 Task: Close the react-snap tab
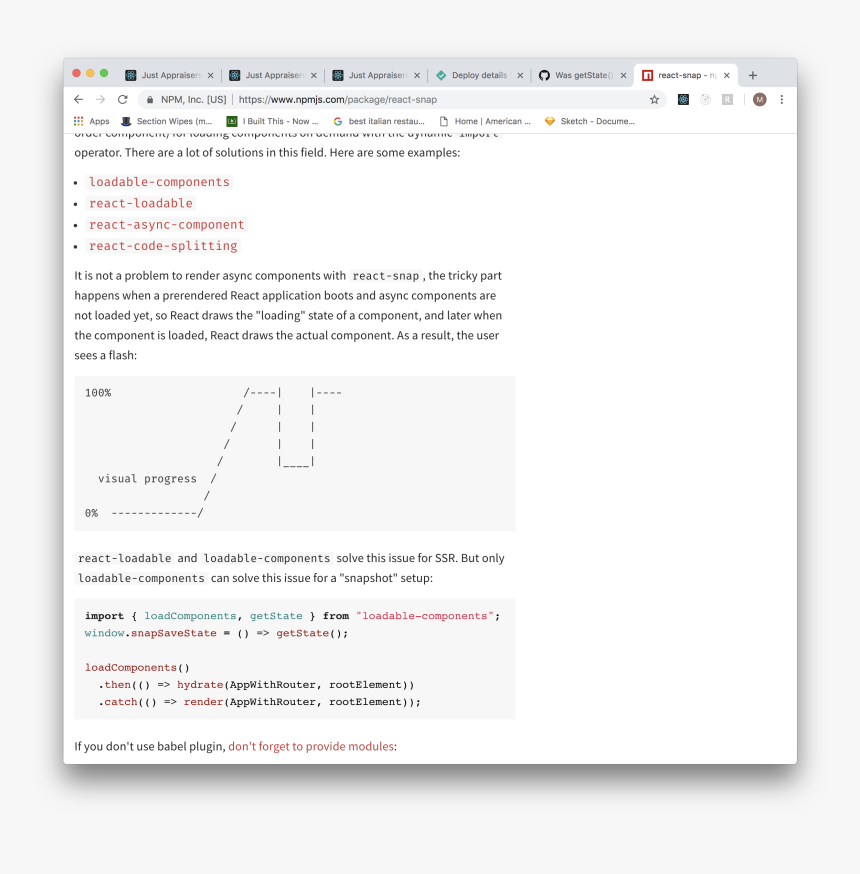727,75
